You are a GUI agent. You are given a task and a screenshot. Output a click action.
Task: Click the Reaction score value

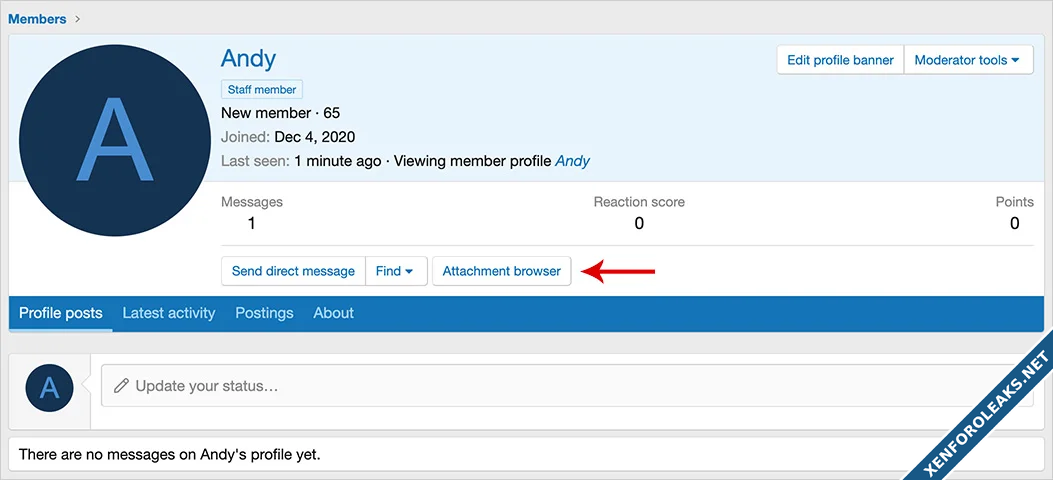point(639,224)
